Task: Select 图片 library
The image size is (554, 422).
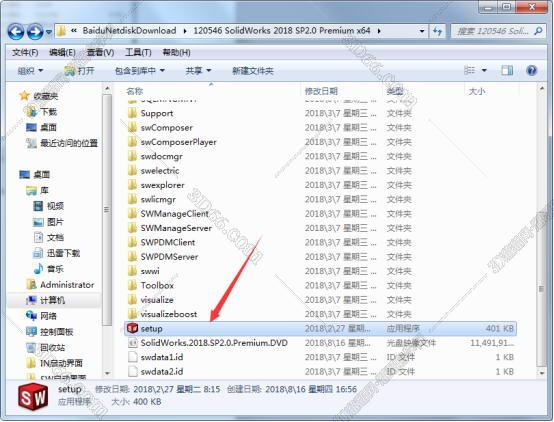Action: (55, 222)
